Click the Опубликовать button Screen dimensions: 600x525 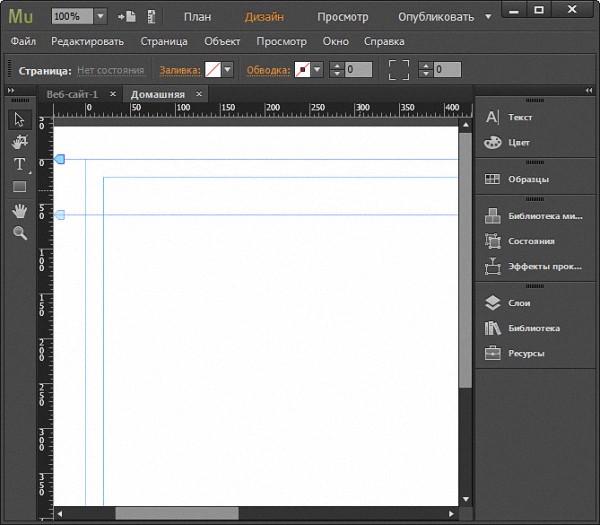coord(436,17)
